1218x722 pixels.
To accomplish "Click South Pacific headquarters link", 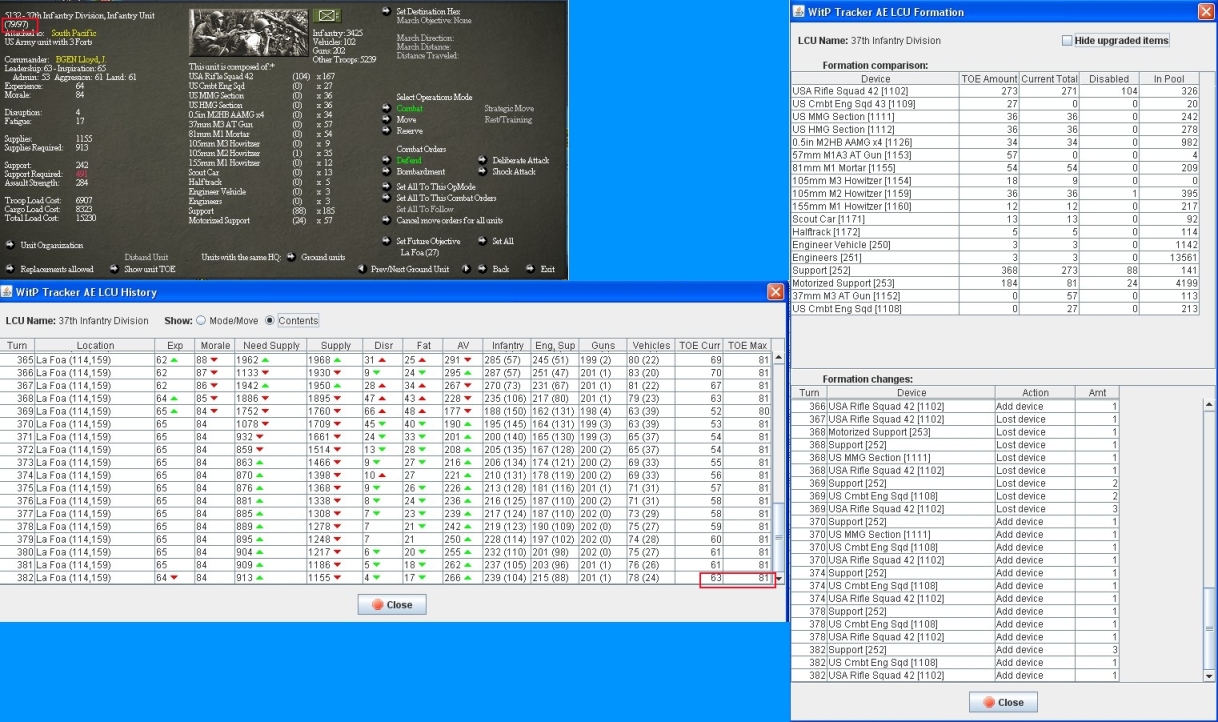I will [x=74, y=33].
